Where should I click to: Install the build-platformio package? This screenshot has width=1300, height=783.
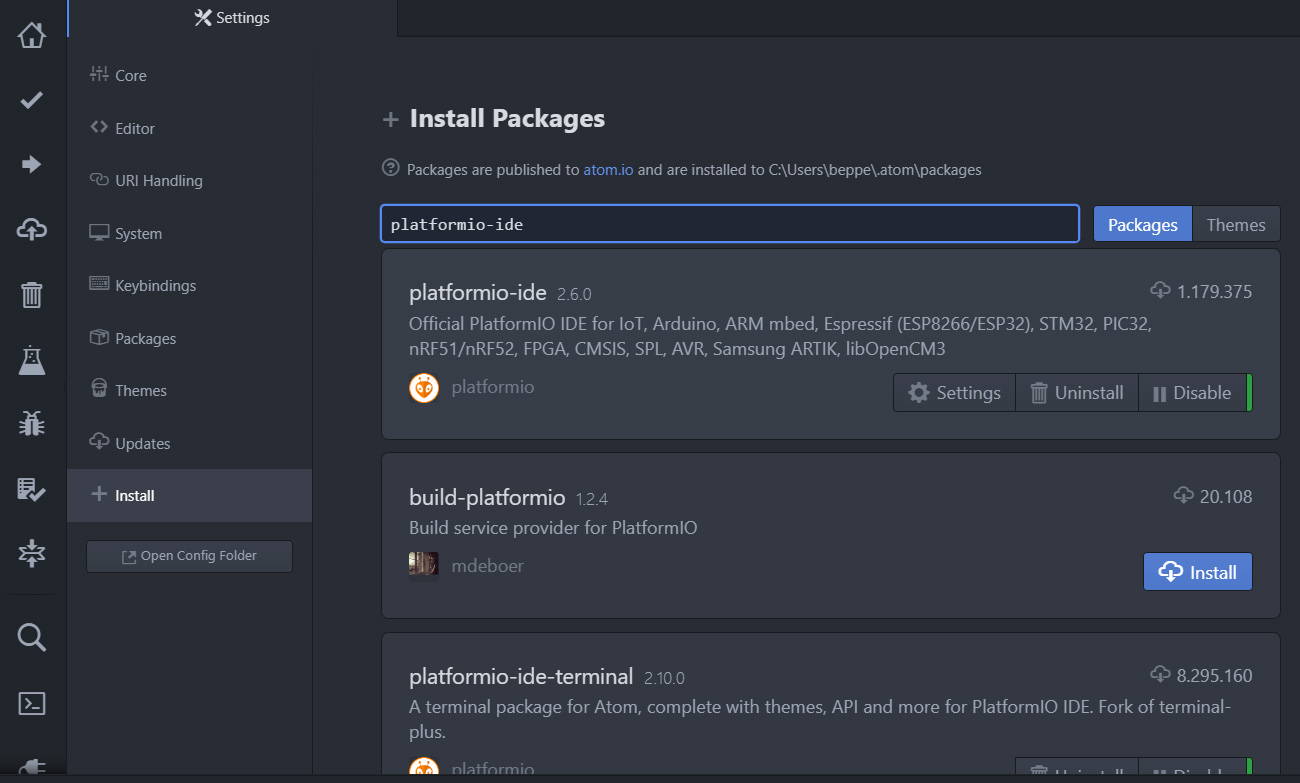point(1198,572)
